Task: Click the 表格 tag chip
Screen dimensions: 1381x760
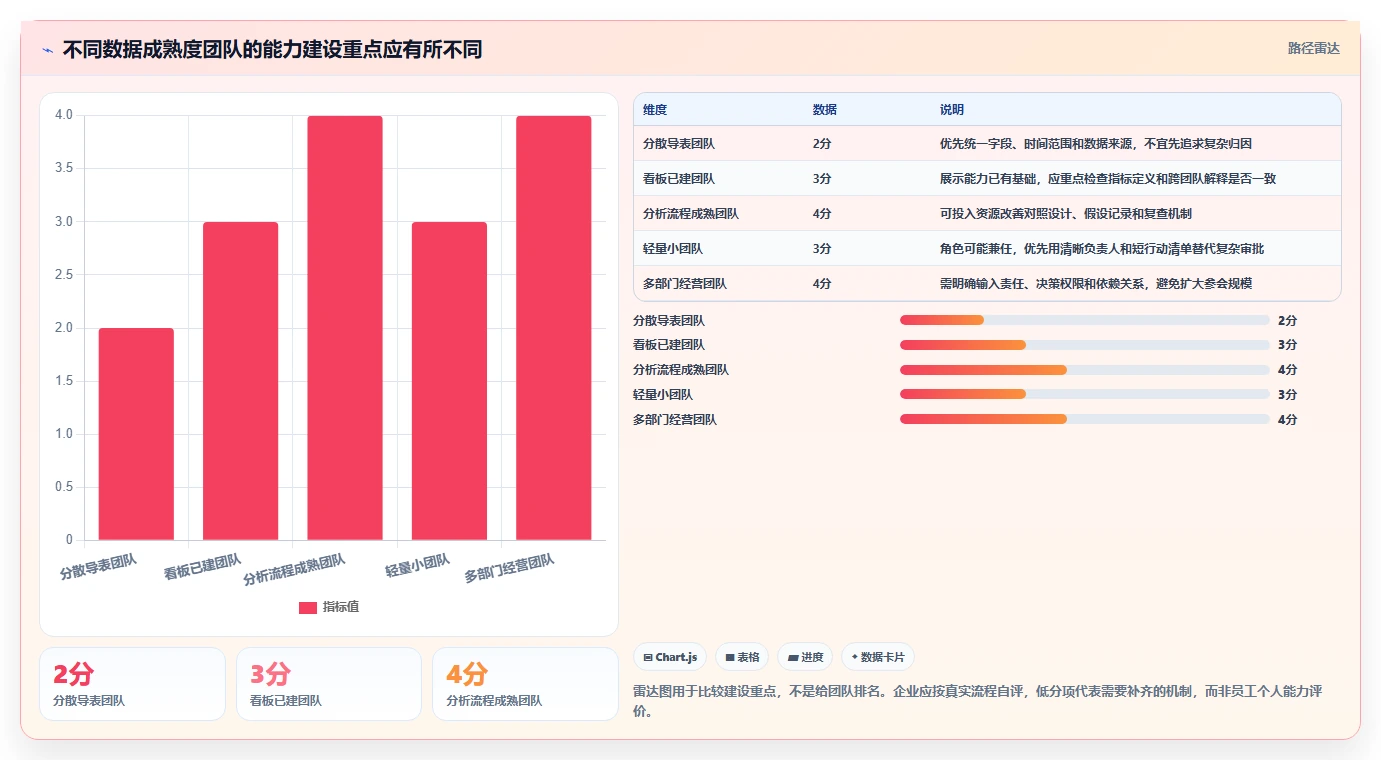Action: click(742, 657)
